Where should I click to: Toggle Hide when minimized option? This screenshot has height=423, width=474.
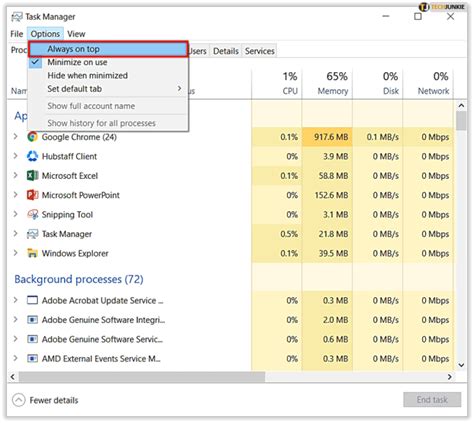tap(108, 76)
